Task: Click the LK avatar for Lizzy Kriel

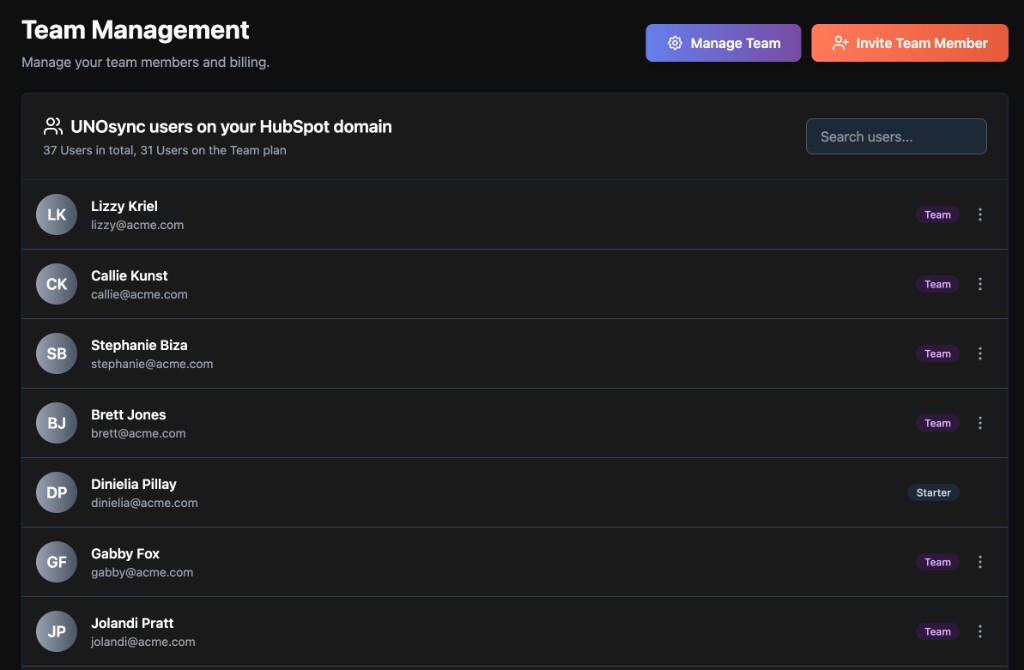Action: 57,215
